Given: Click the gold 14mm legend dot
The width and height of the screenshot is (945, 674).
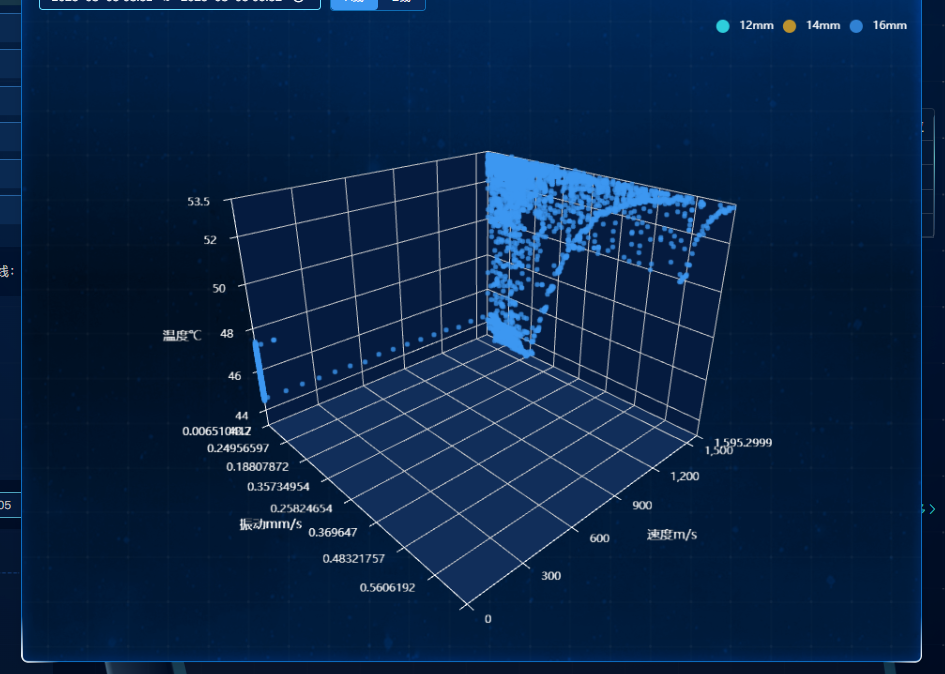Looking at the screenshot, I should (x=789, y=25).
